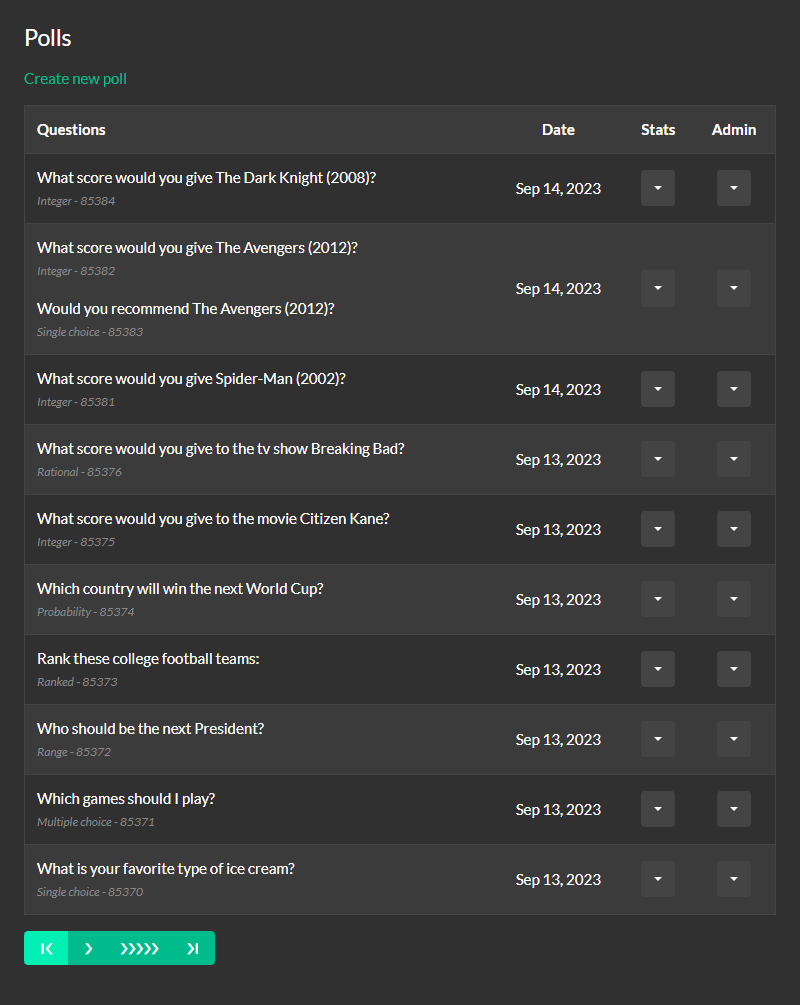This screenshot has height=1005, width=800.
Task: Open Admin dropdown for Spider-Man (2002) poll
Action: tap(733, 389)
